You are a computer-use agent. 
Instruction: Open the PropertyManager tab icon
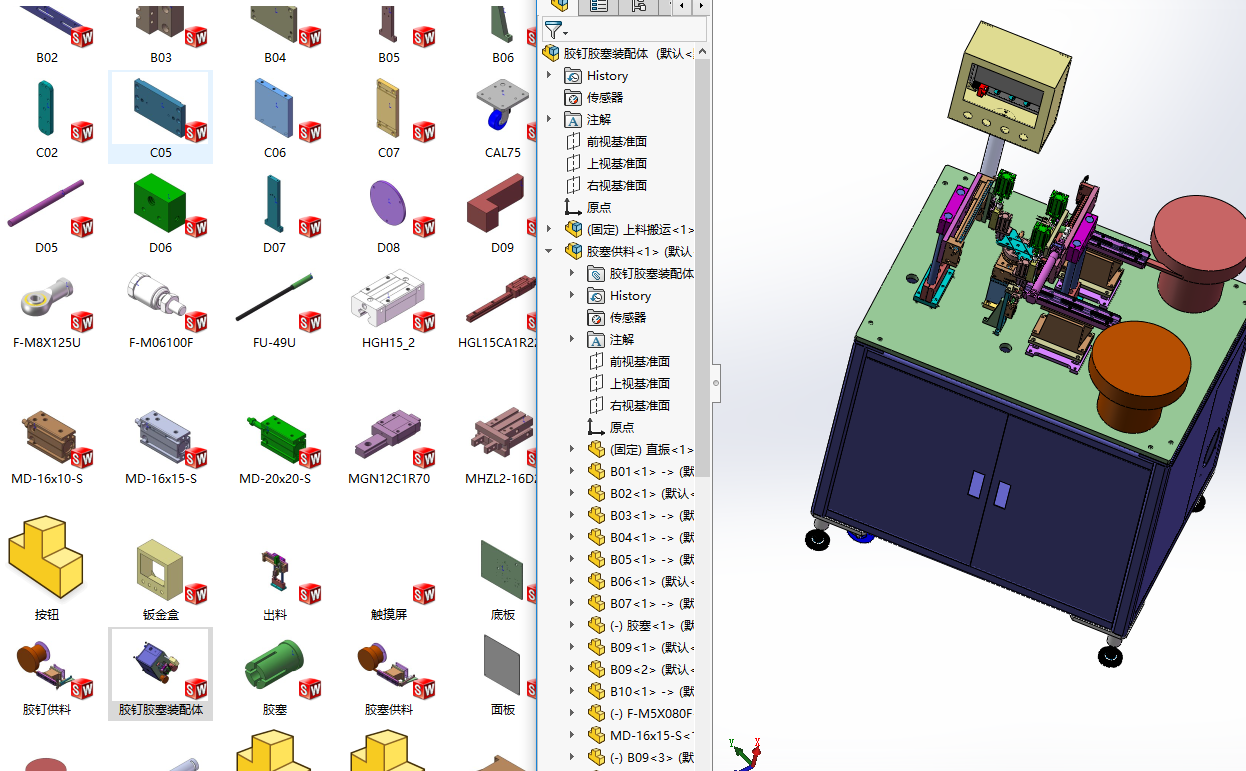pyautogui.click(x=599, y=6)
